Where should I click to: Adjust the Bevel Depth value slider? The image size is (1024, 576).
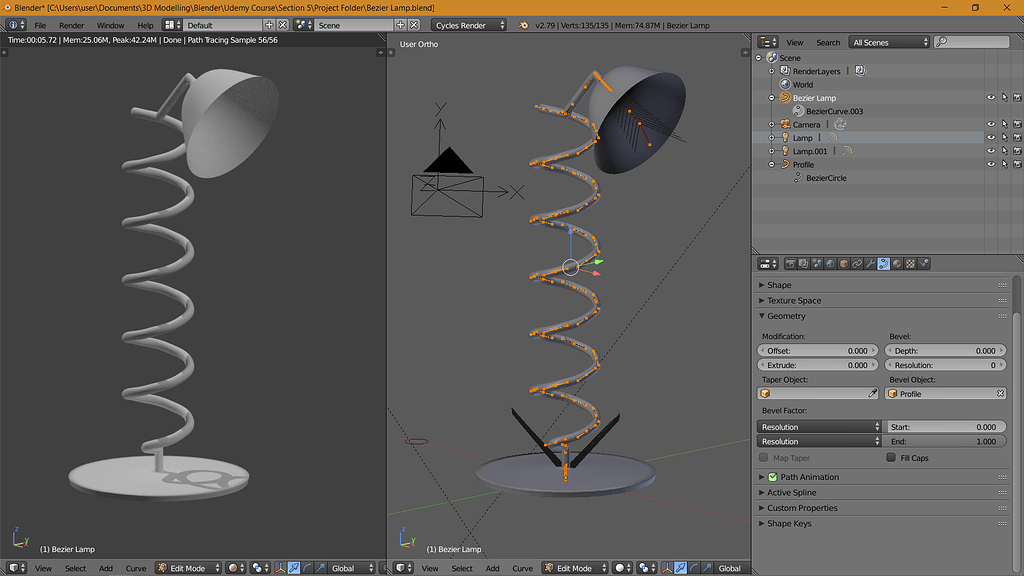coord(946,350)
